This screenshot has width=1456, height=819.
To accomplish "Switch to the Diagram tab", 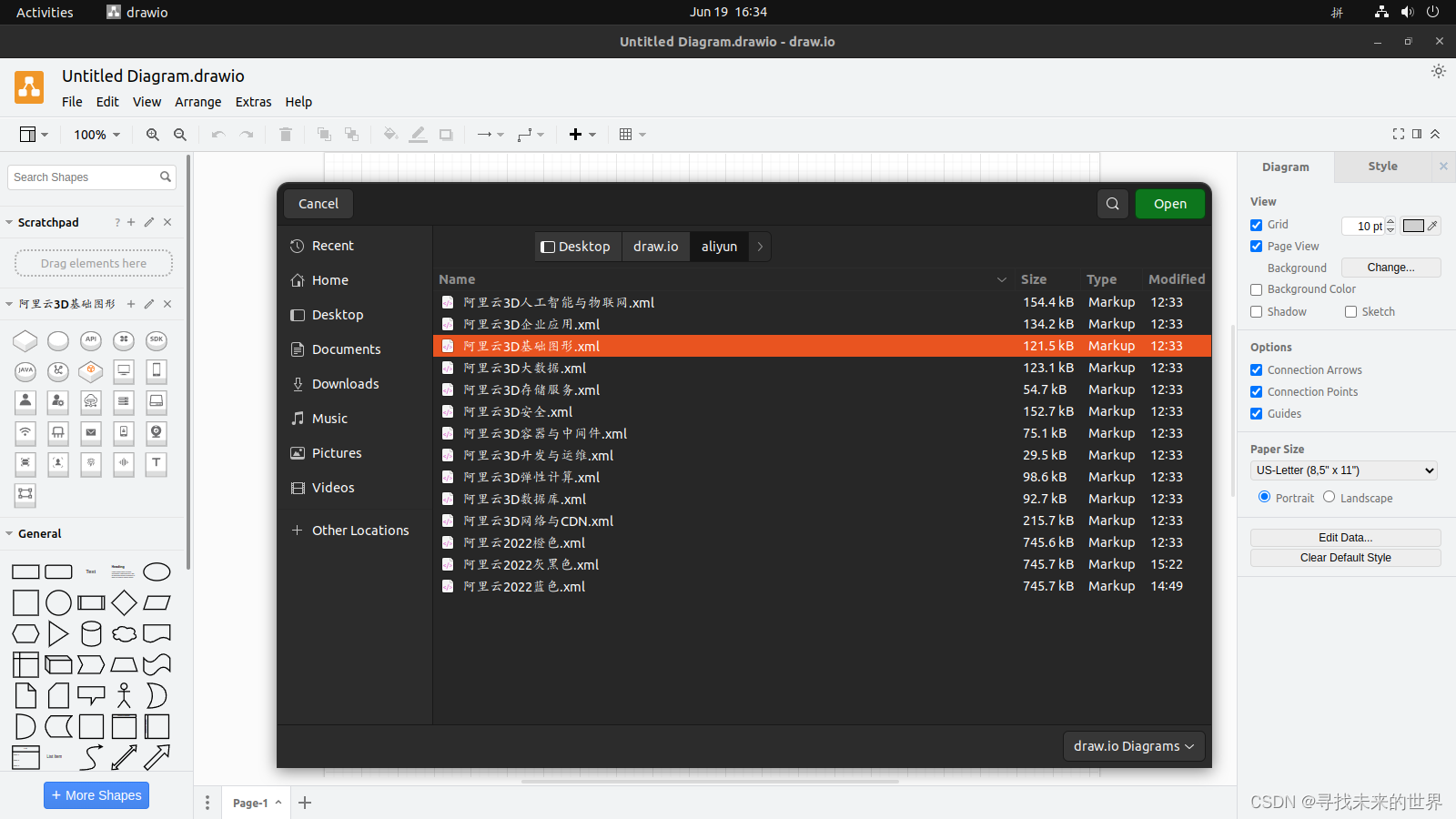I will (x=1285, y=167).
